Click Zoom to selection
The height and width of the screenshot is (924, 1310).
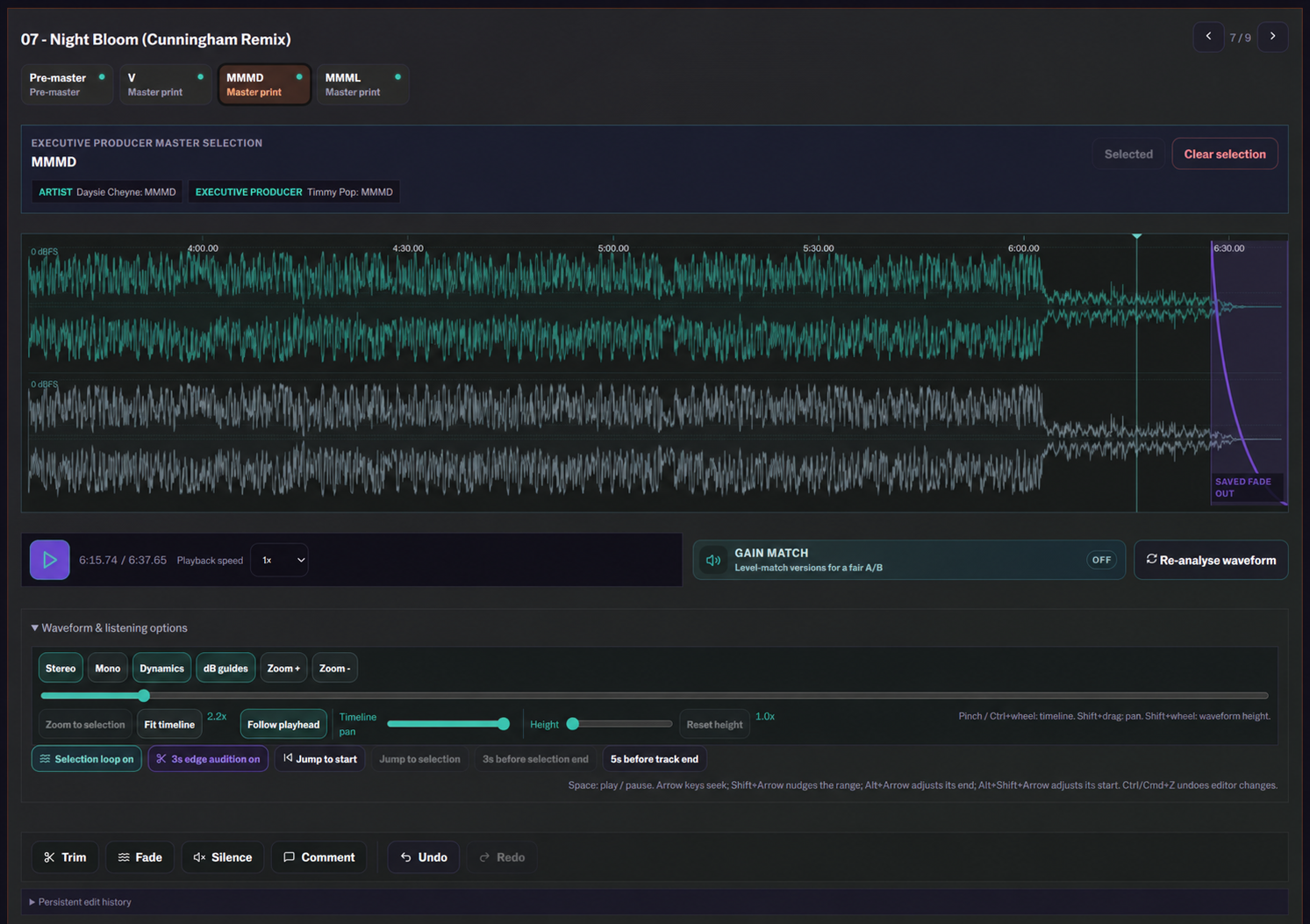(x=85, y=725)
